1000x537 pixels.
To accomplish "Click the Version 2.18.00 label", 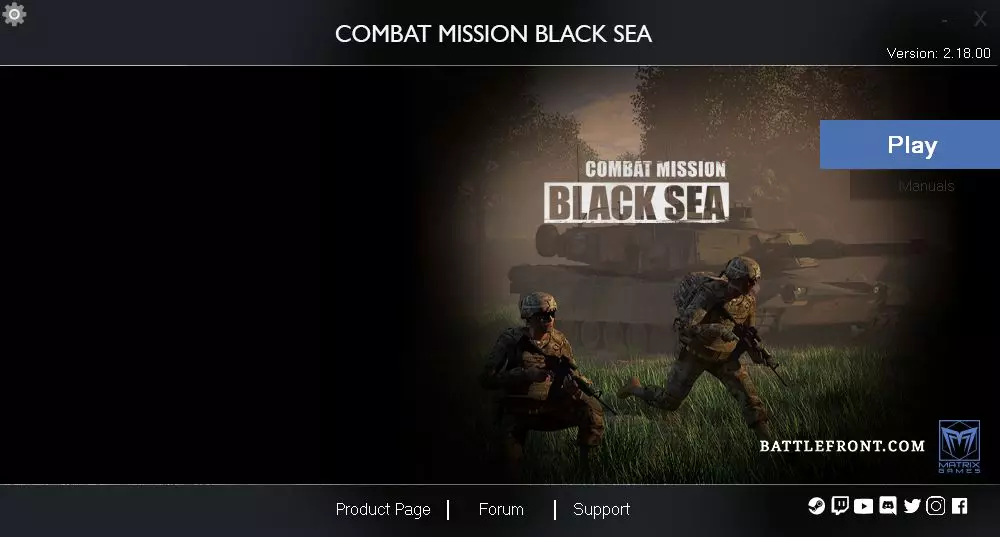I will [938, 53].
